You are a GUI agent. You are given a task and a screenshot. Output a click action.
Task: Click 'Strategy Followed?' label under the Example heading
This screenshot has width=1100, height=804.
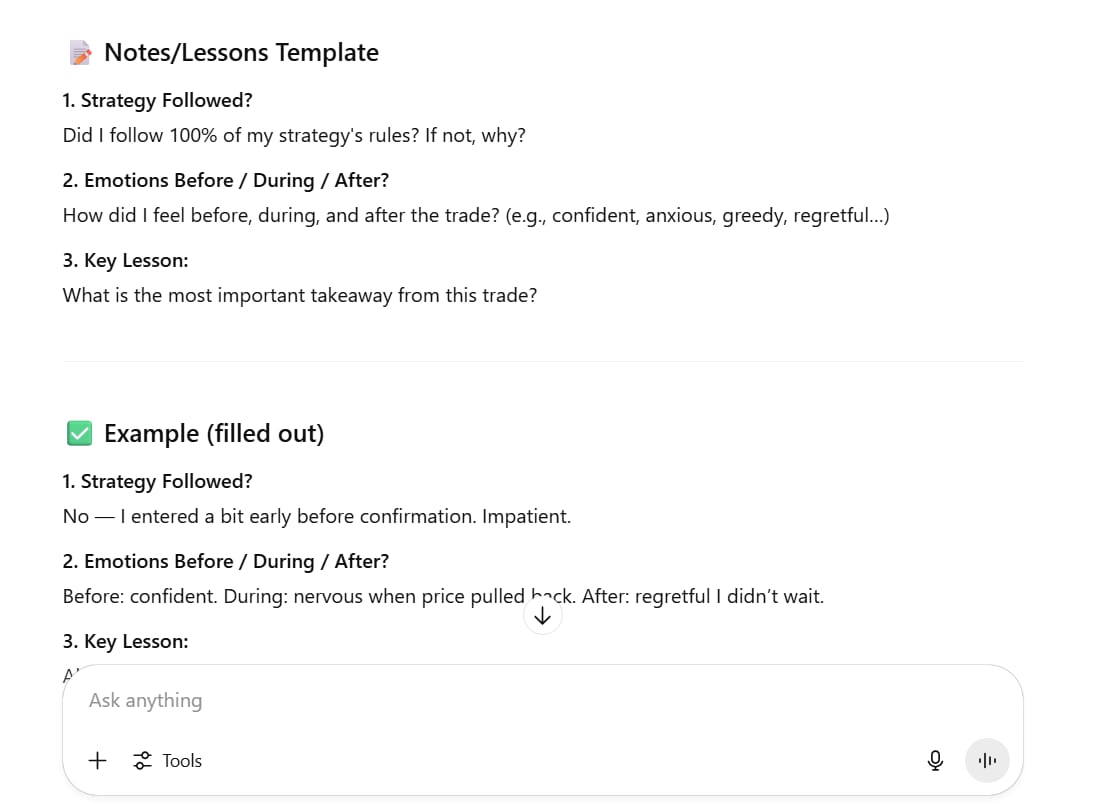pos(166,481)
